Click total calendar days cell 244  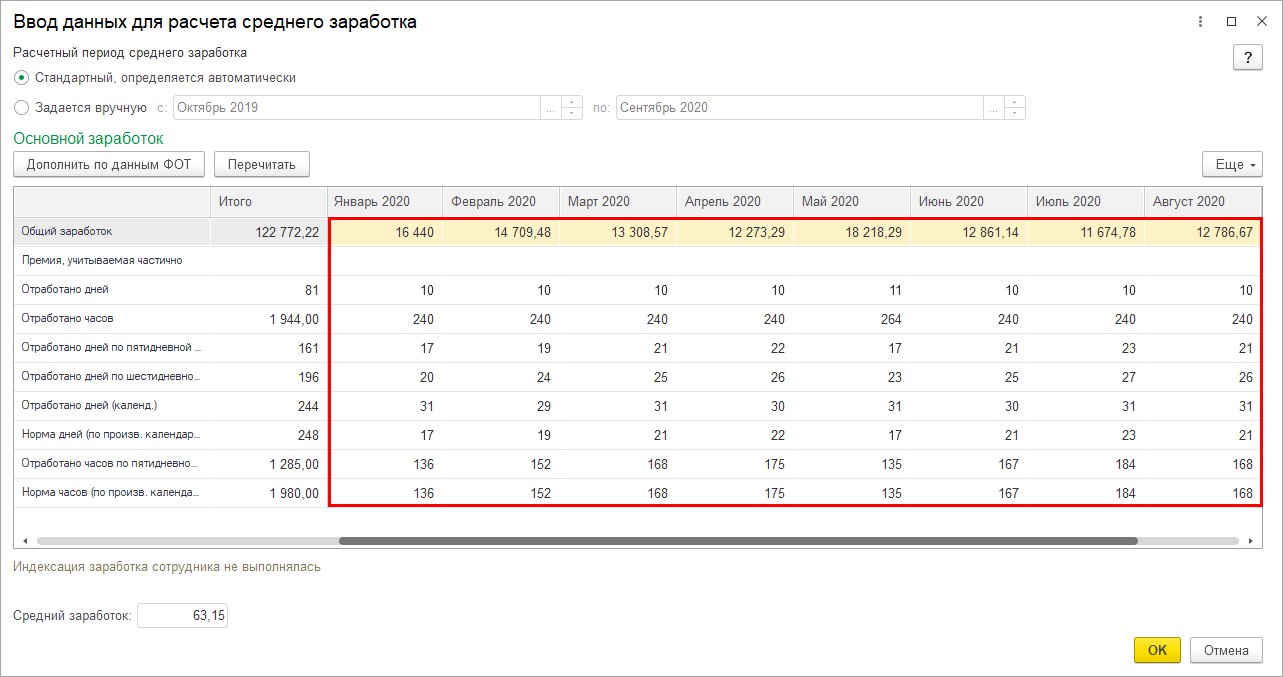tap(268, 406)
